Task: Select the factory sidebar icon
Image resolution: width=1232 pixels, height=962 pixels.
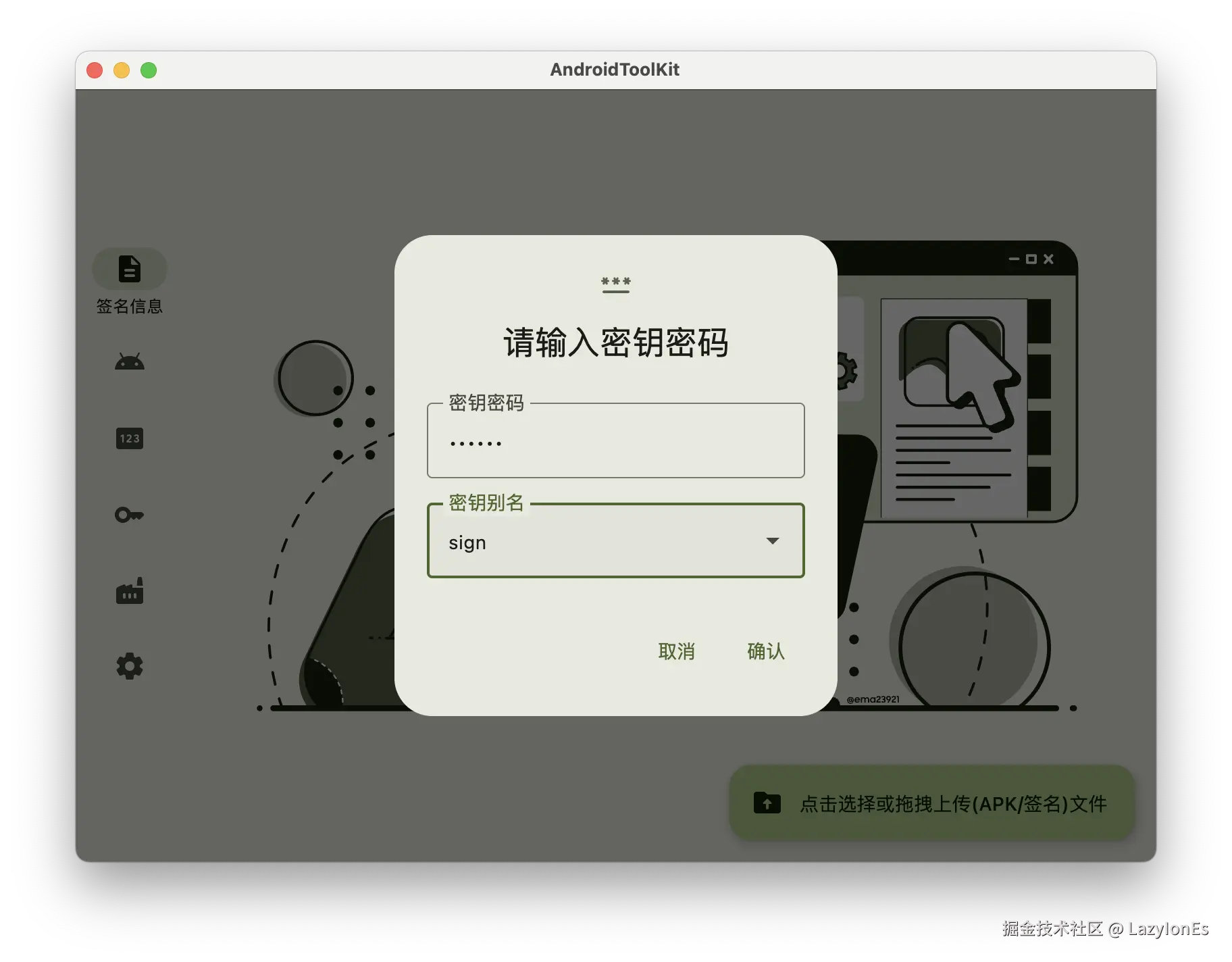Action: pyautogui.click(x=129, y=590)
